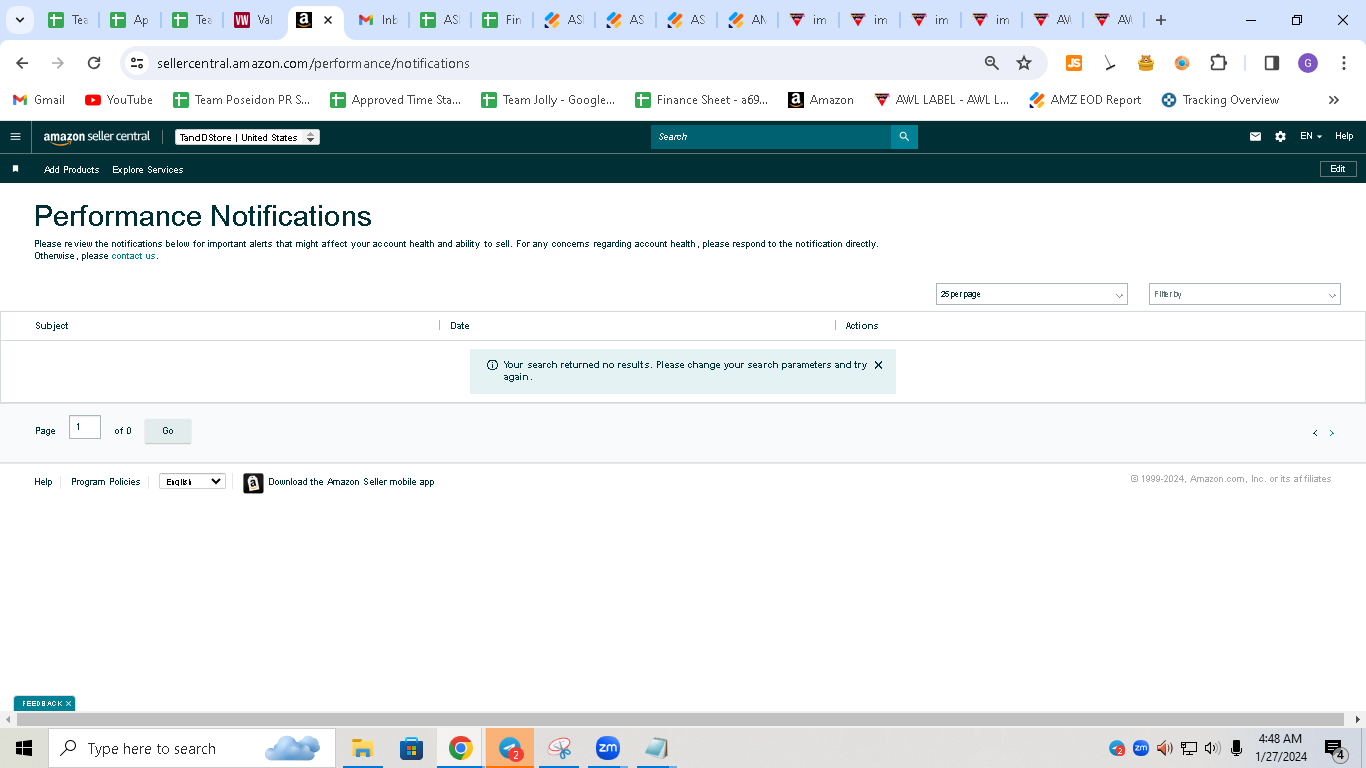This screenshot has height=768, width=1366.
Task: Open the English language select in footer
Action: coord(192,481)
